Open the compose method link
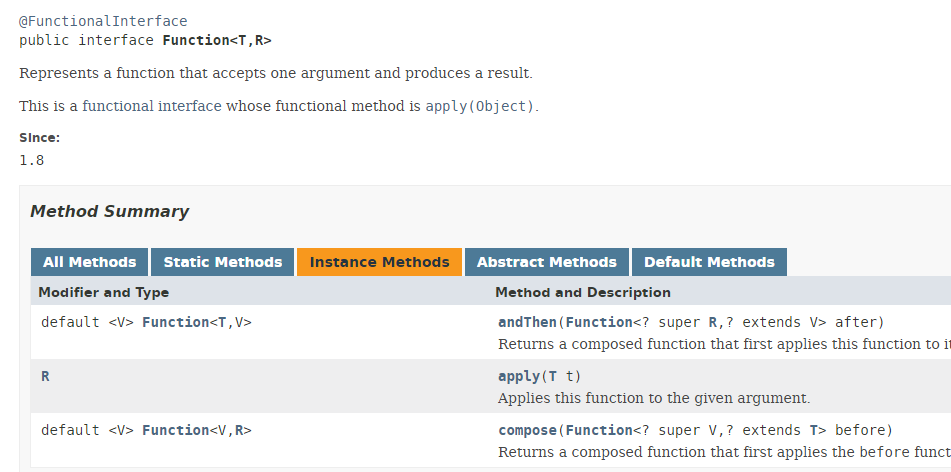951x472 pixels. pyautogui.click(x=527, y=430)
